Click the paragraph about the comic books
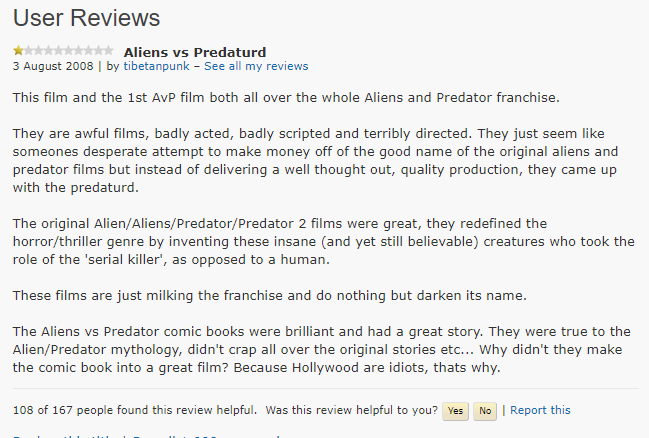Viewport: 649px width, 438px height. pos(322,350)
